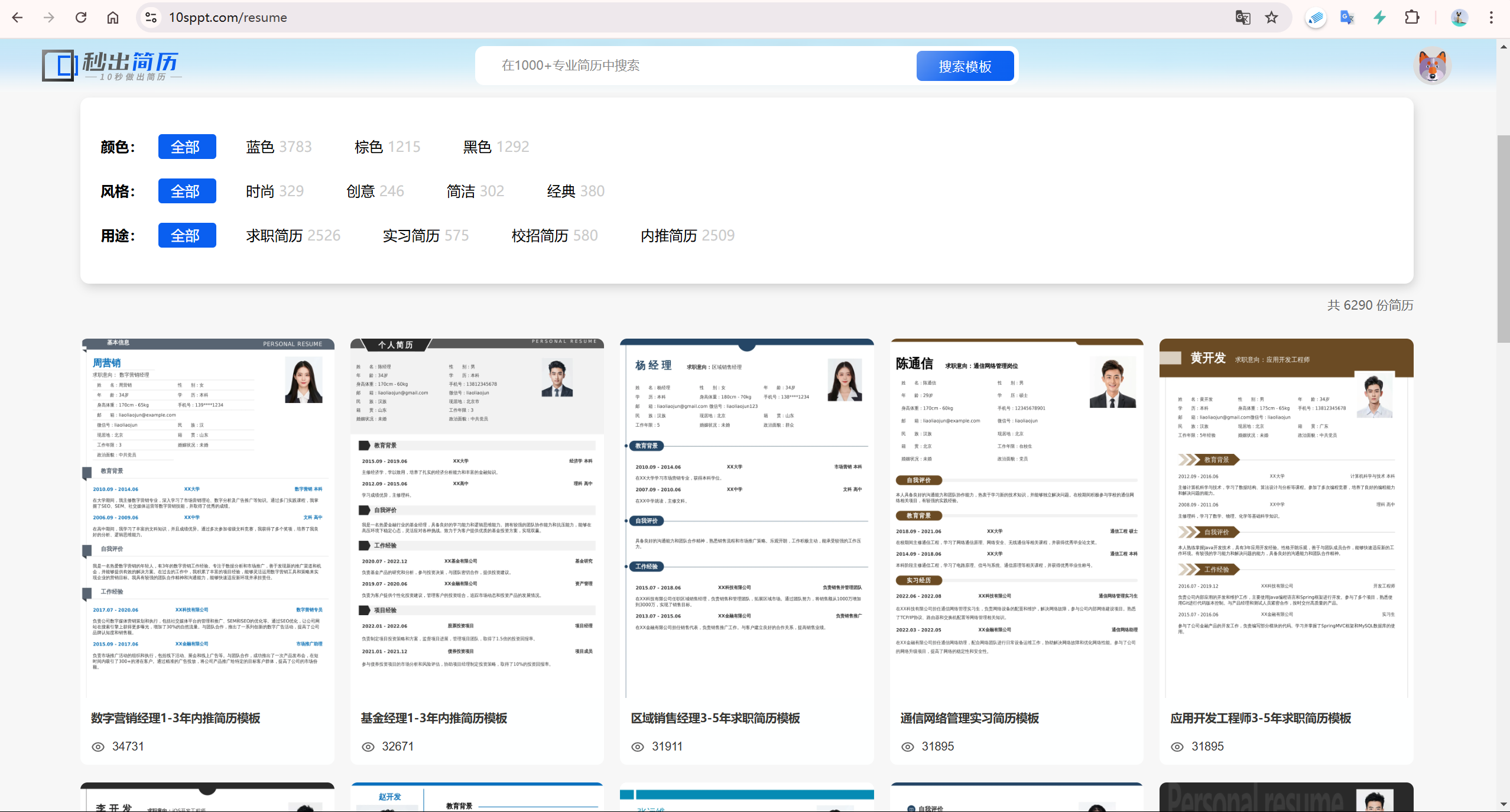Filter by 经典 style
Screen dimensions: 1510x812
point(576,191)
